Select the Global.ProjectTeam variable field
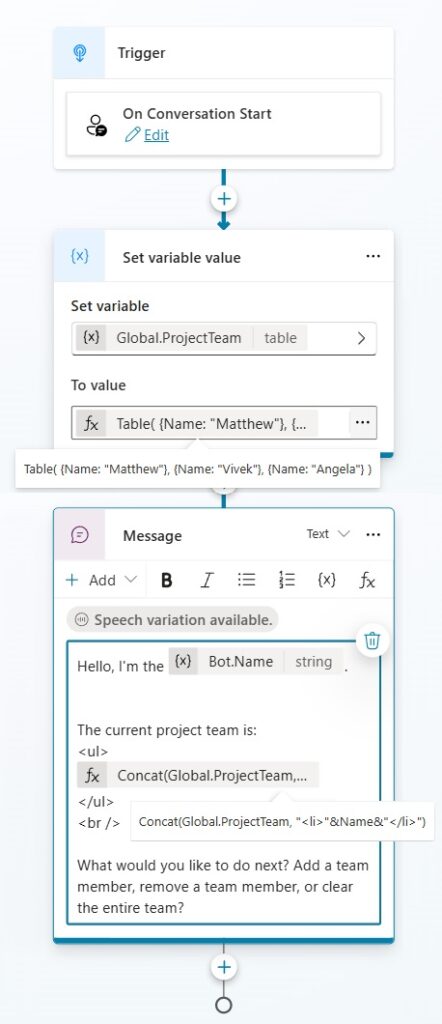The width and height of the screenshot is (442, 1024). tap(223, 338)
